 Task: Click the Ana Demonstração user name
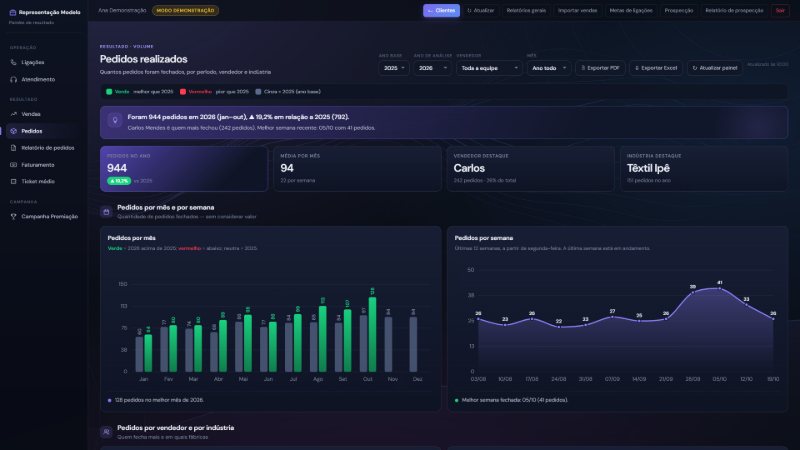[122, 11]
